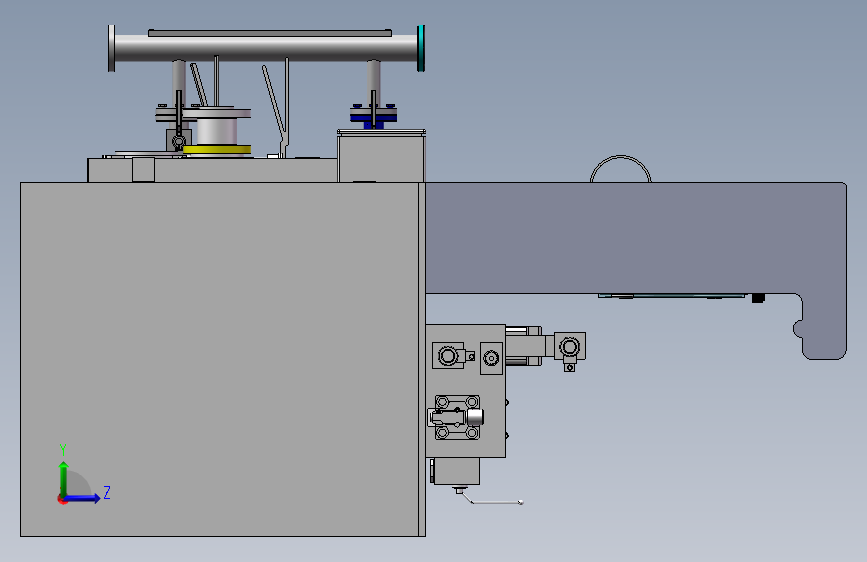The width and height of the screenshot is (867, 562).
Task: Pick the small black block under the arm
Action: (x=758, y=298)
